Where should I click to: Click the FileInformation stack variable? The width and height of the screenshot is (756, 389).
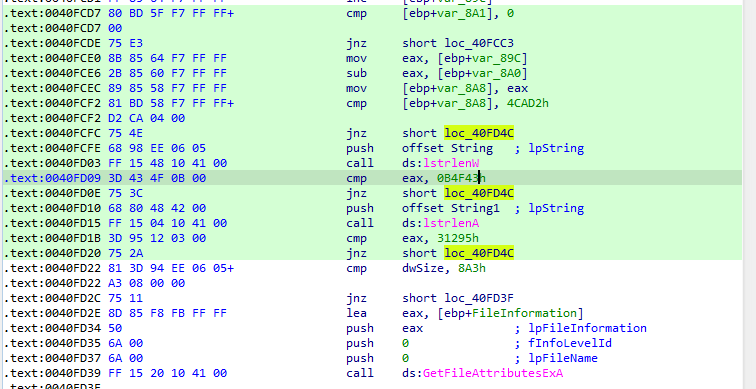point(524,313)
